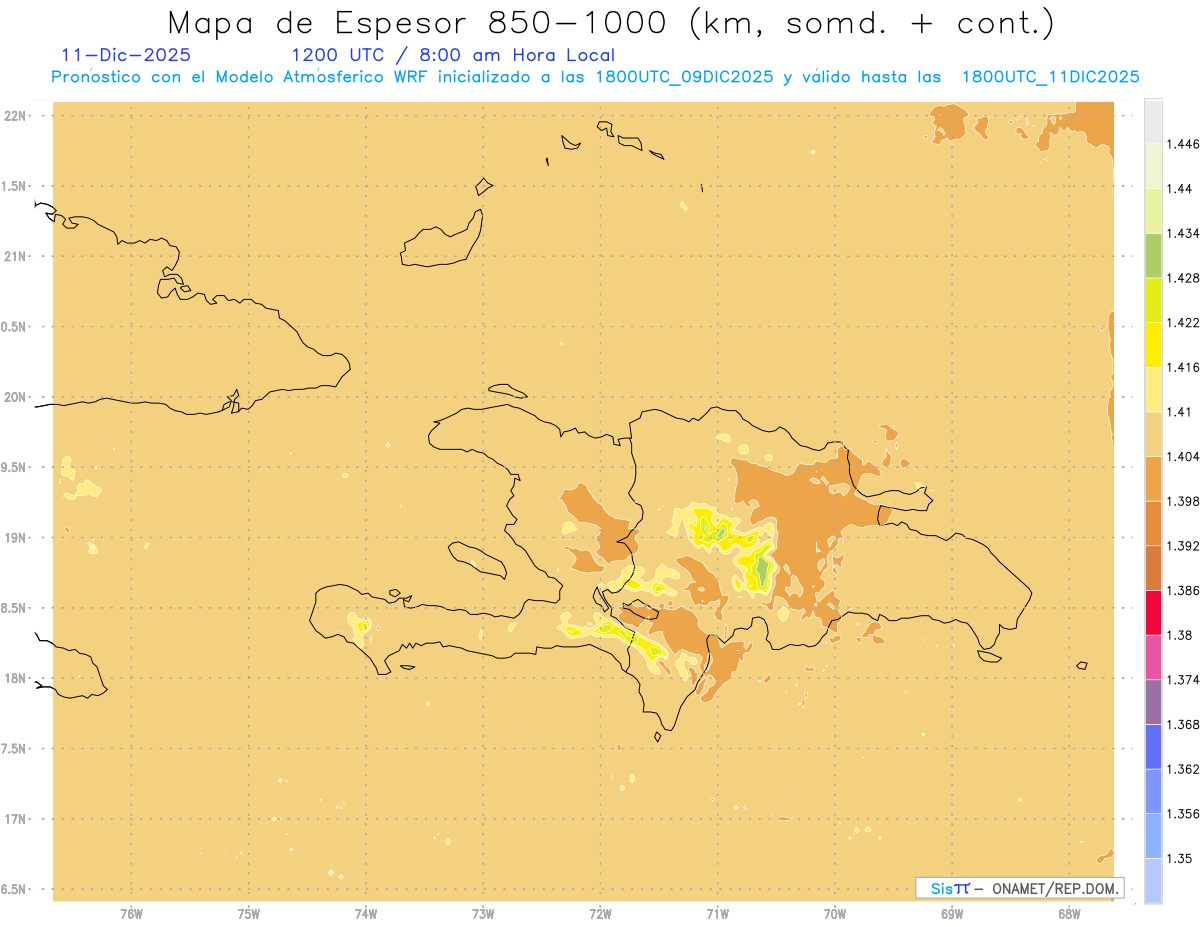Click the "1200 UTC / 8:00 am Hora Local" time label
This screenshot has height=927, width=1200.
click(453, 56)
